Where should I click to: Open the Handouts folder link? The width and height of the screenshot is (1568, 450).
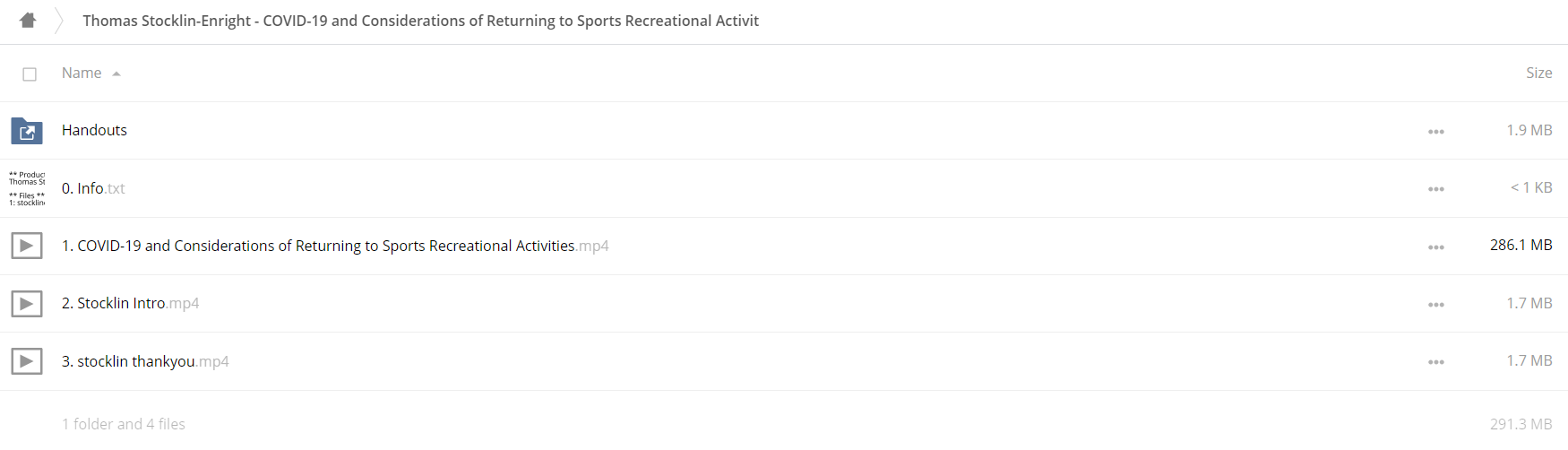coord(94,130)
